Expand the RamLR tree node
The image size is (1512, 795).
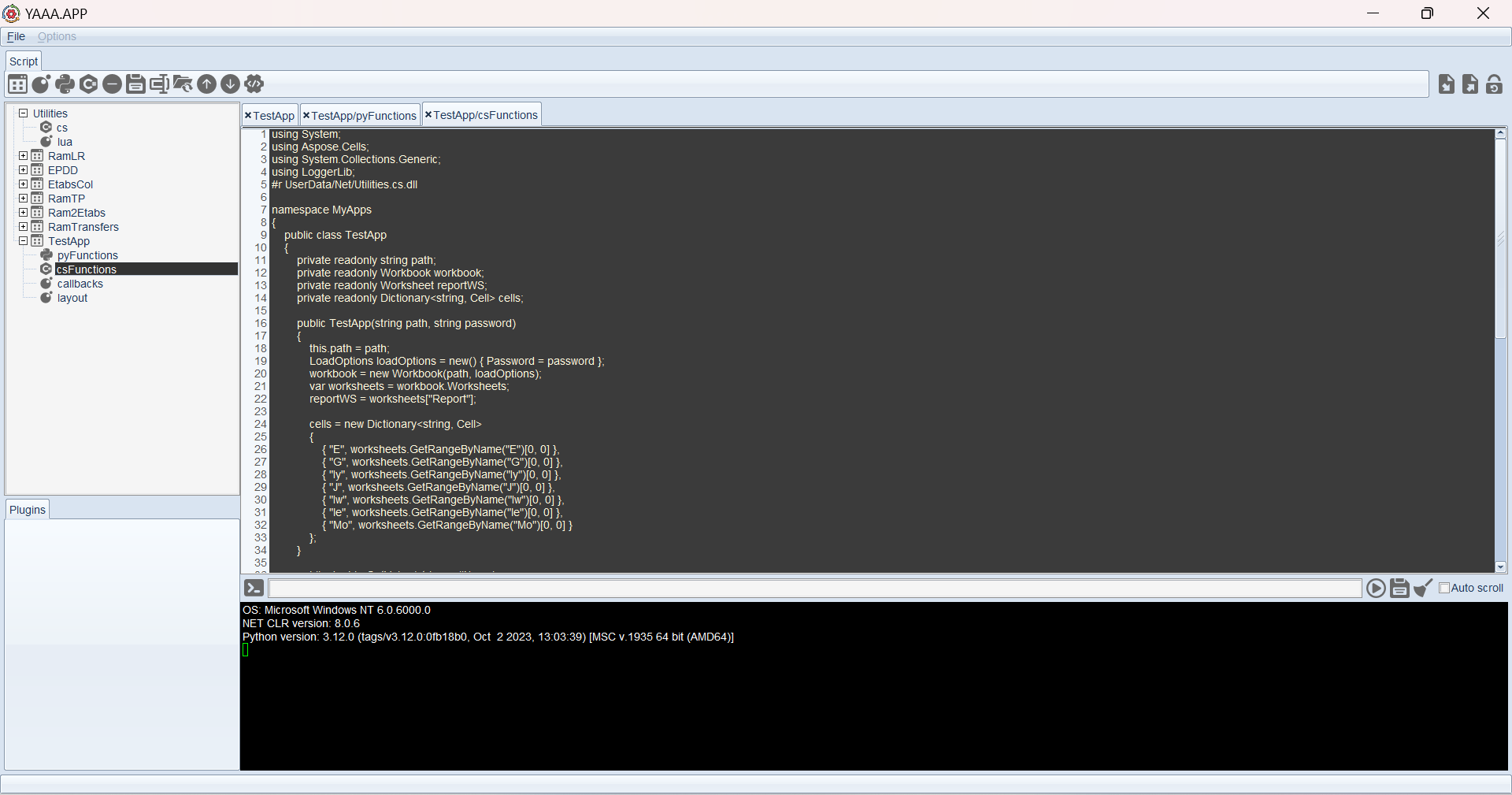click(x=24, y=156)
